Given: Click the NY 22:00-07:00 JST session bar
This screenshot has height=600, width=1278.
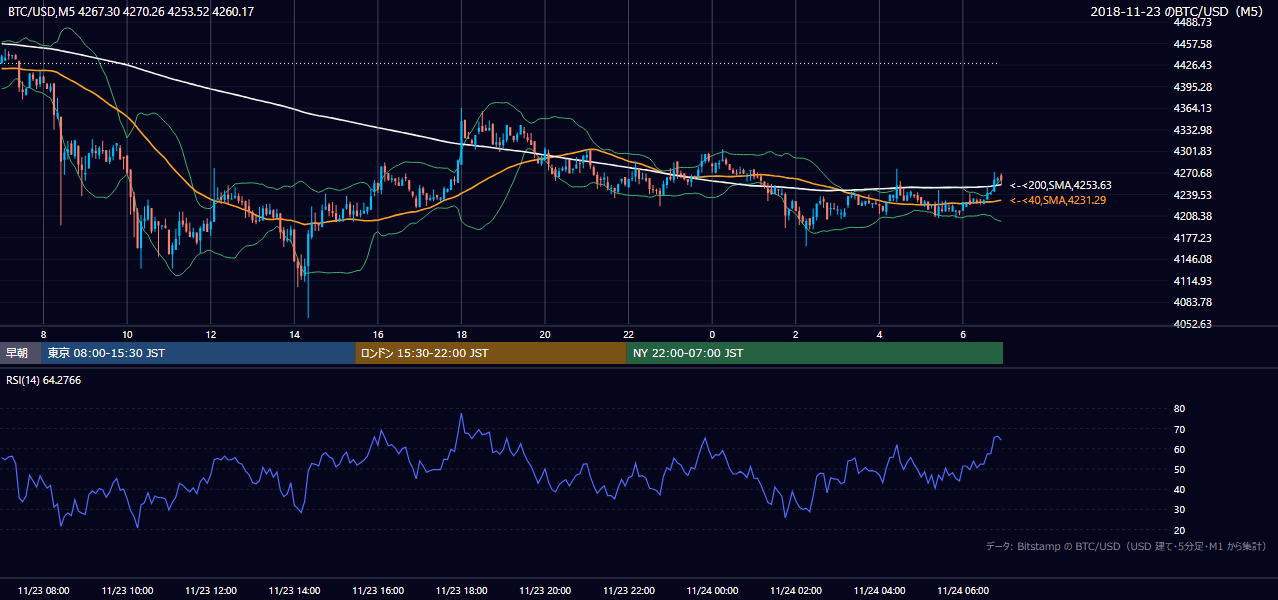Looking at the screenshot, I should [x=815, y=353].
